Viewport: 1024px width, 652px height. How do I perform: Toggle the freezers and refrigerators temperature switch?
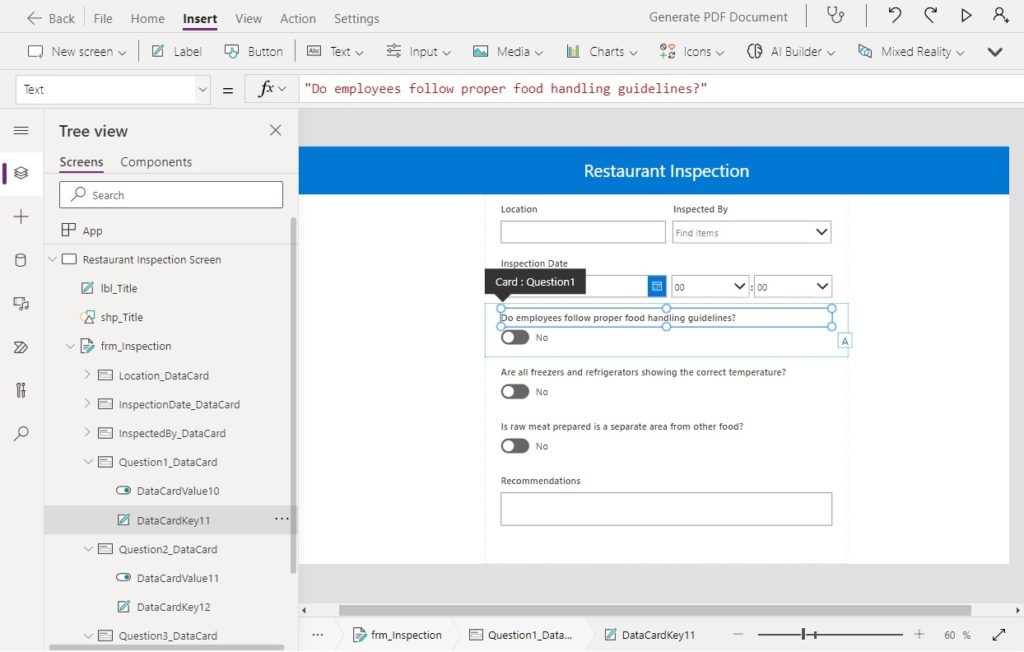[515, 392]
